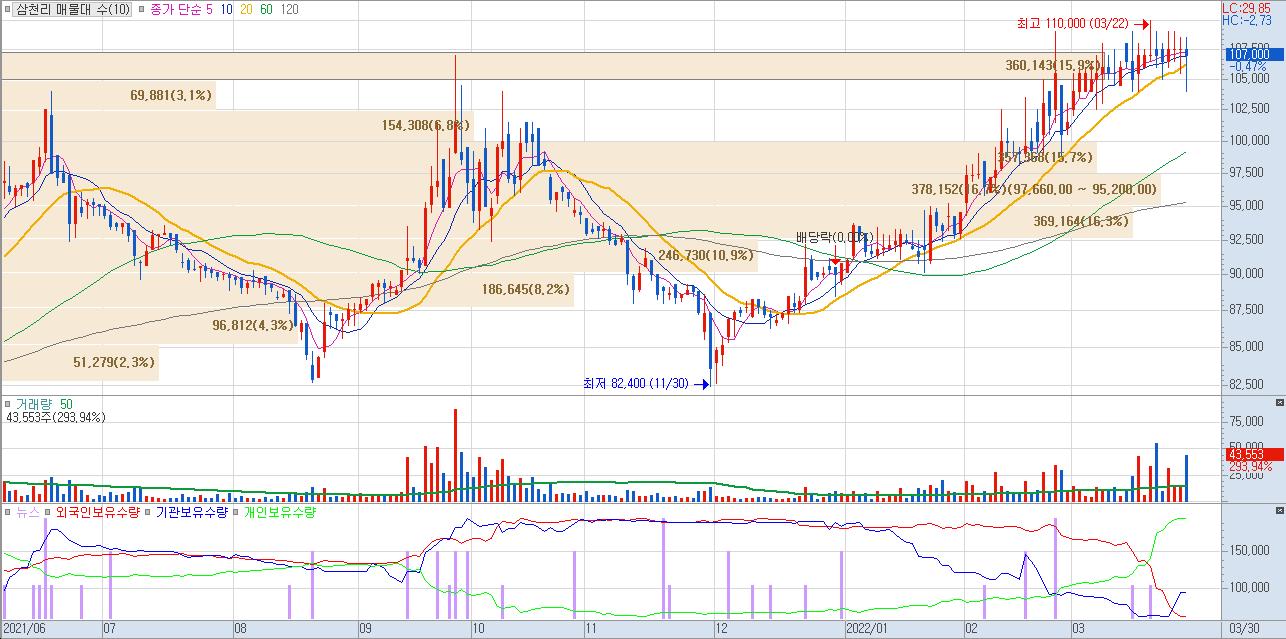Click the 최고 110,000 (03/22) high marker
Image resolution: width=1286 pixels, height=639 pixels.
(1083, 24)
